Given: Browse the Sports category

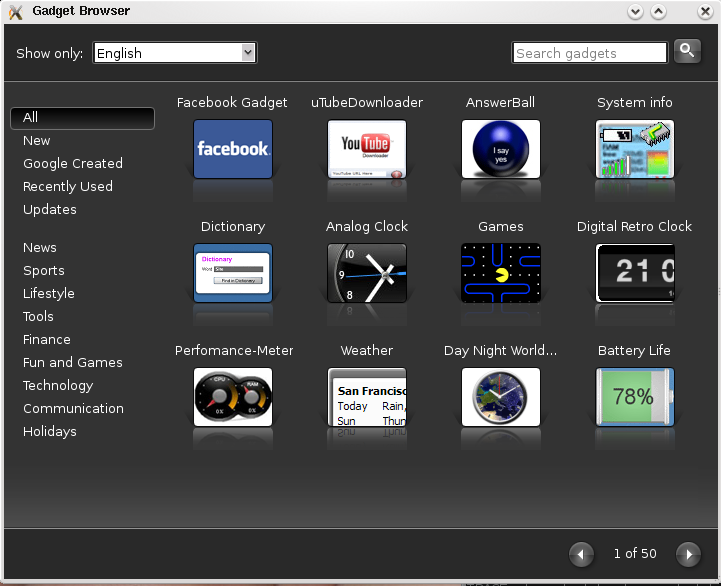Looking at the screenshot, I should [44, 271].
